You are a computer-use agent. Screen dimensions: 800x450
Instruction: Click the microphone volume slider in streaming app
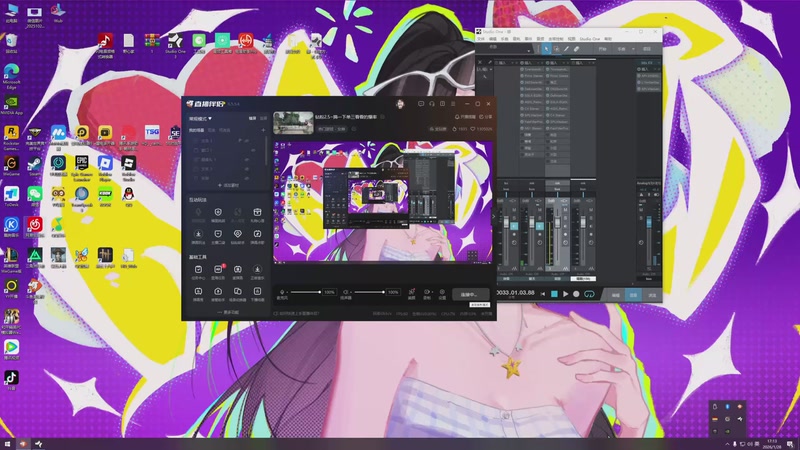[x=306, y=292]
